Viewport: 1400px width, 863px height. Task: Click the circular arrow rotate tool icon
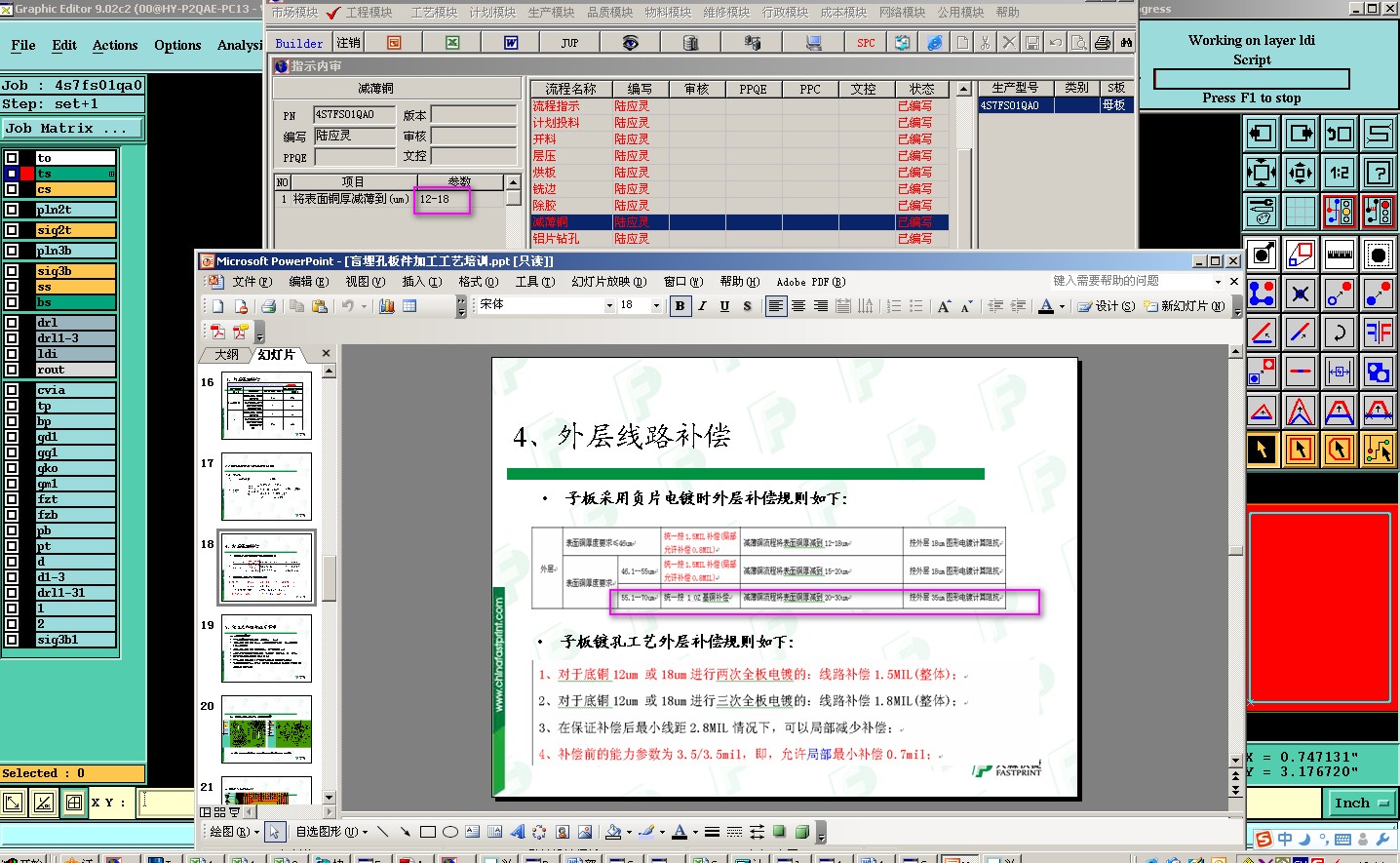point(1340,333)
